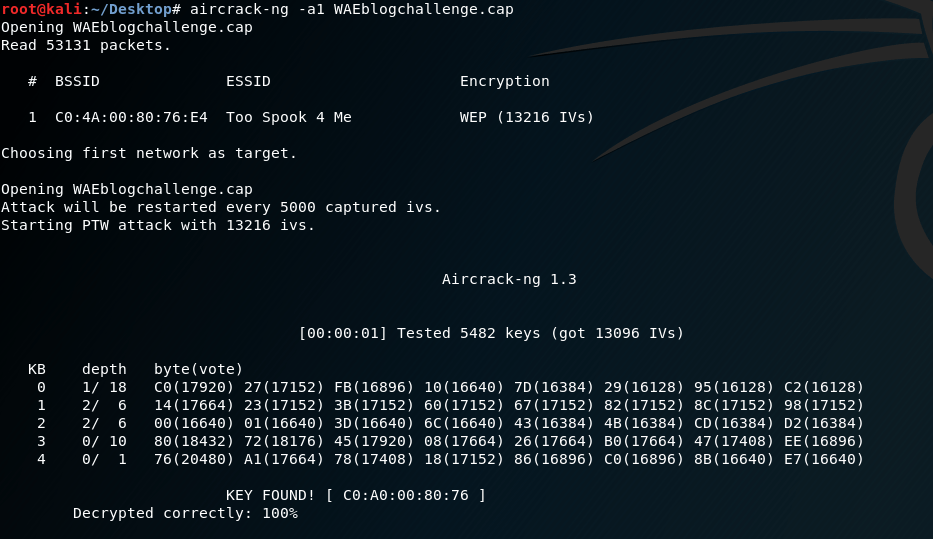Click the Tested 5482 keys status line

(491, 333)
